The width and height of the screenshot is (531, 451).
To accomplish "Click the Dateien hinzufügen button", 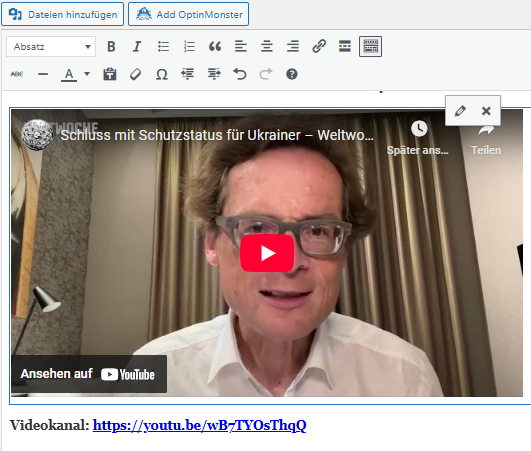I will coord(63,14).
